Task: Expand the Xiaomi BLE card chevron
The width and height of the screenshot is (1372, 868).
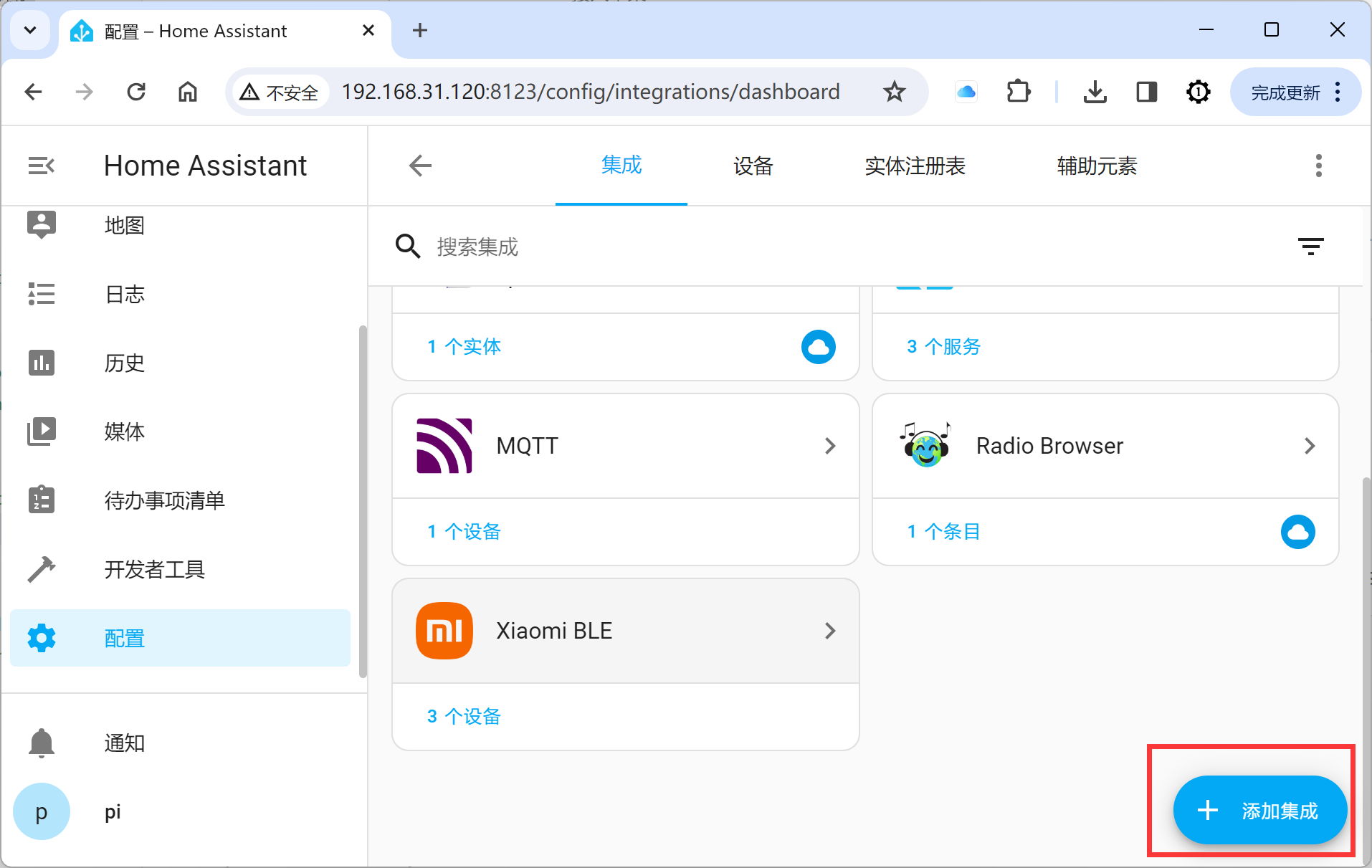Action: point(830,631)
